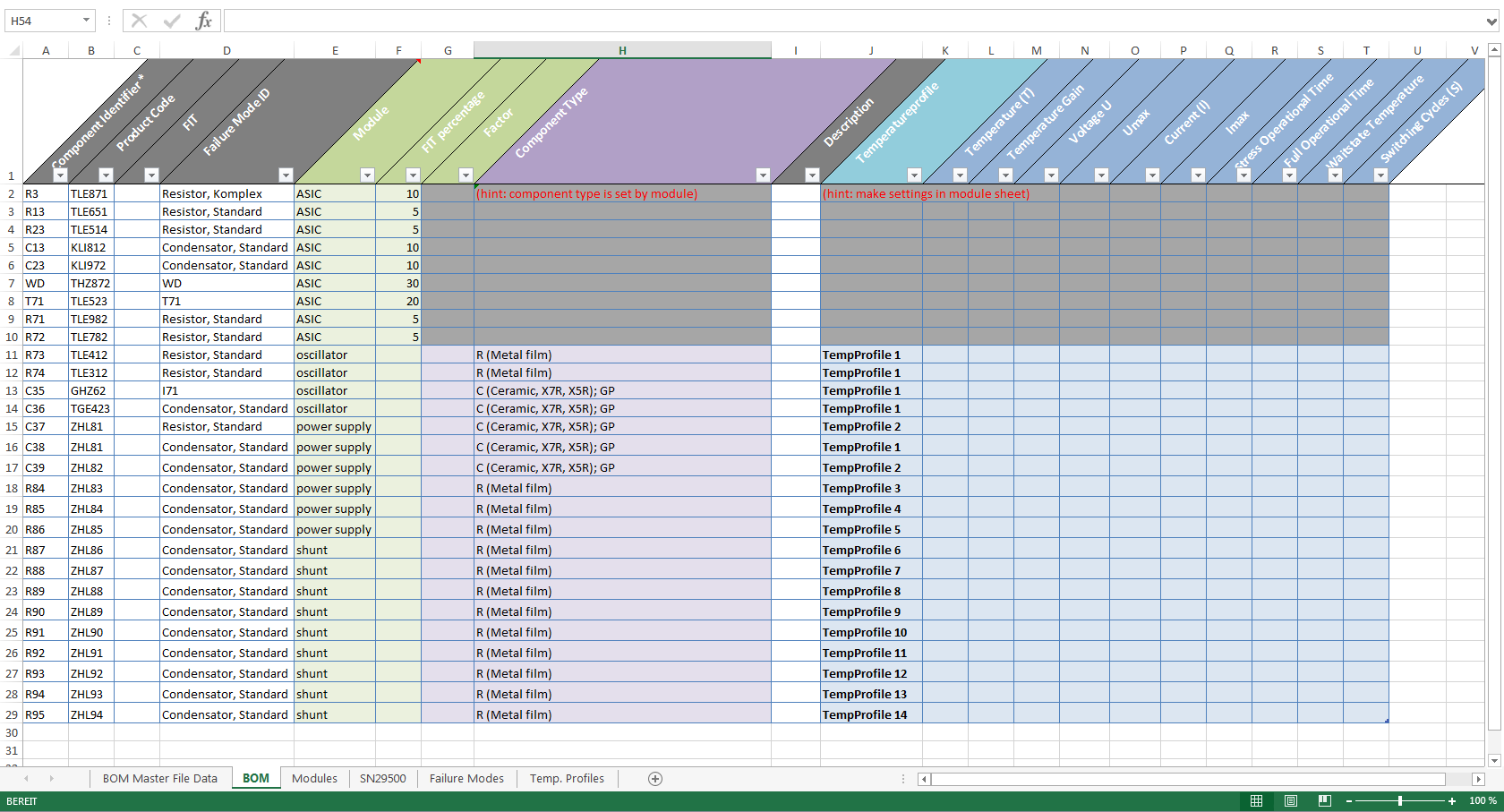Click the Cancel (X) icon in formula bar
Viewport: 1504px width, 812px height.
pos(139,21)
